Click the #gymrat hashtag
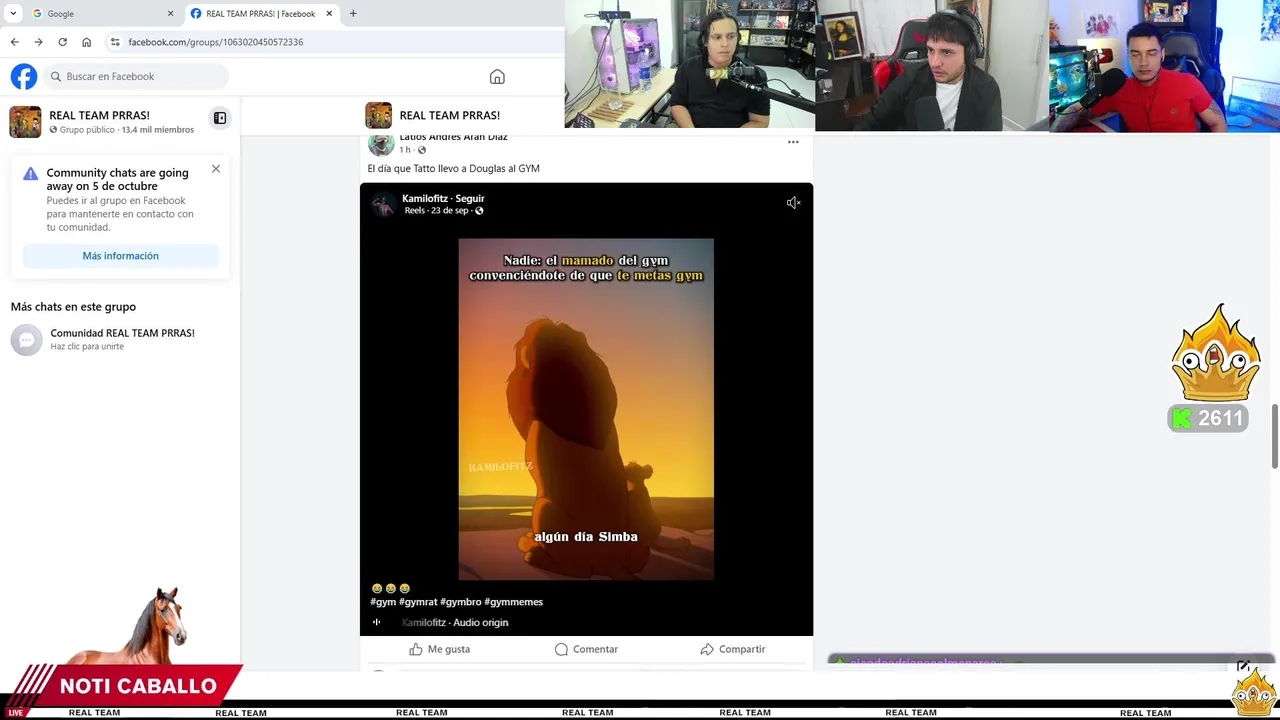 [418, 602]
